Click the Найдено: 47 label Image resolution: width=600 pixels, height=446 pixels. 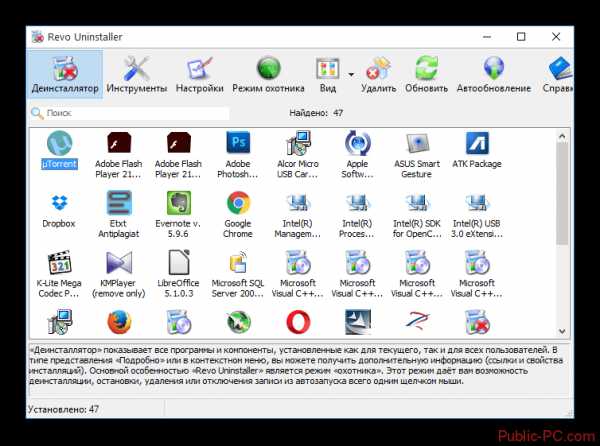tap(316, 113)
